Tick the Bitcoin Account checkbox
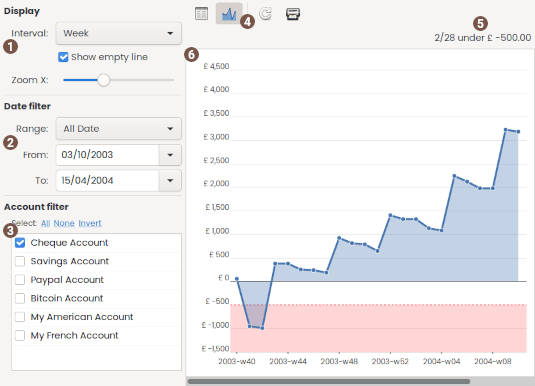This screenshot has width=535, height=386. (x=20, y=298)
